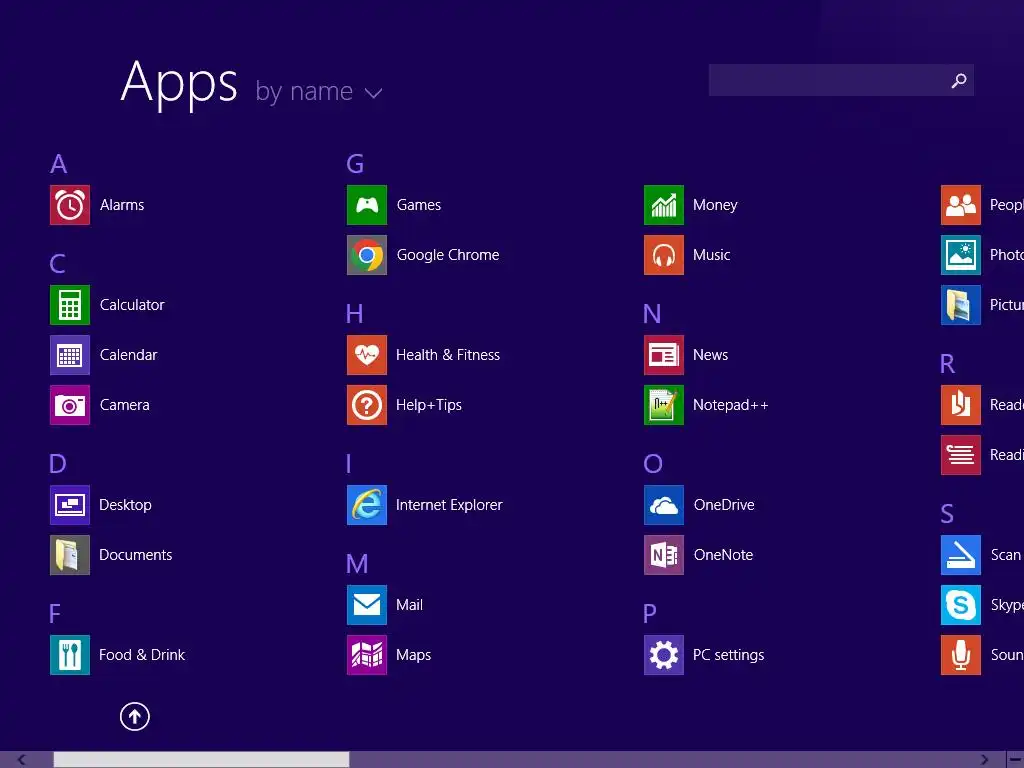Open the Scan app icon
The width and height of the screenshot is (1024, 768).
coord(961,555)
